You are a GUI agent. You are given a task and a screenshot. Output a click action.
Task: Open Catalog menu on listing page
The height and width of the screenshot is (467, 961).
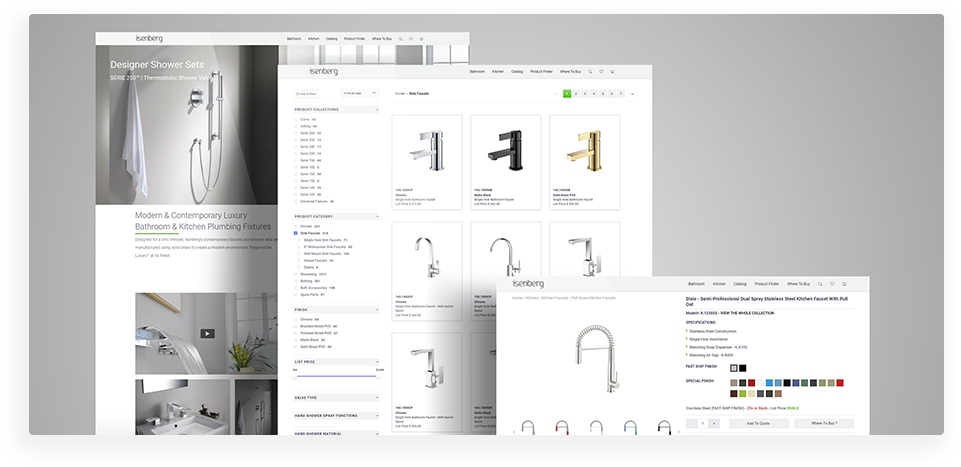517,72
